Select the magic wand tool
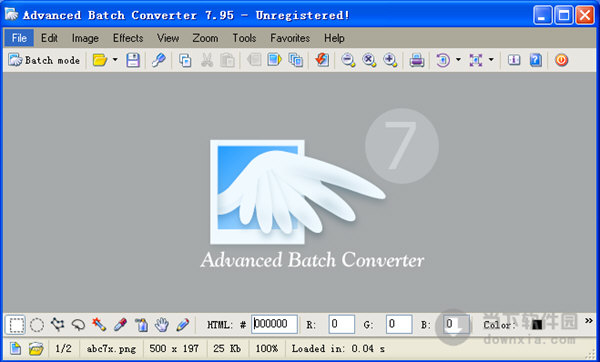This screenshot has height=362, width=600. click(x=99, y=325)
